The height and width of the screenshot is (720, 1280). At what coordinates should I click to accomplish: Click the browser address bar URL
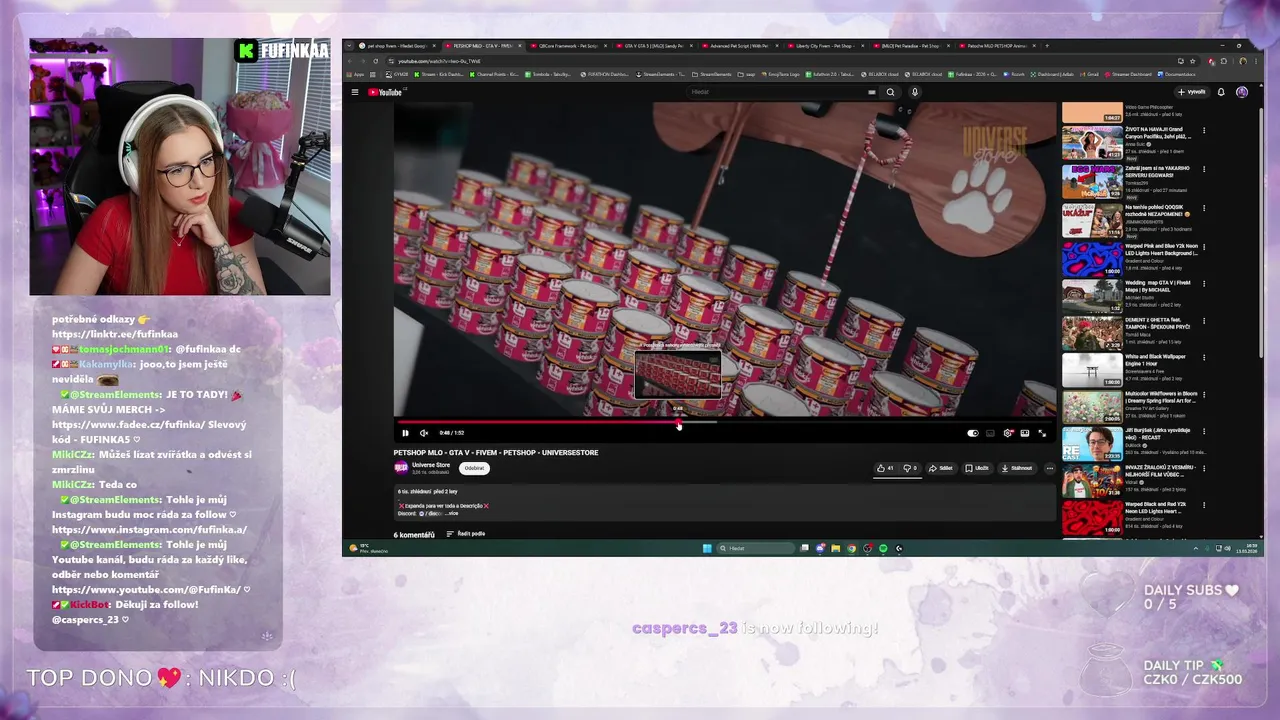click(x=440, y=61)
